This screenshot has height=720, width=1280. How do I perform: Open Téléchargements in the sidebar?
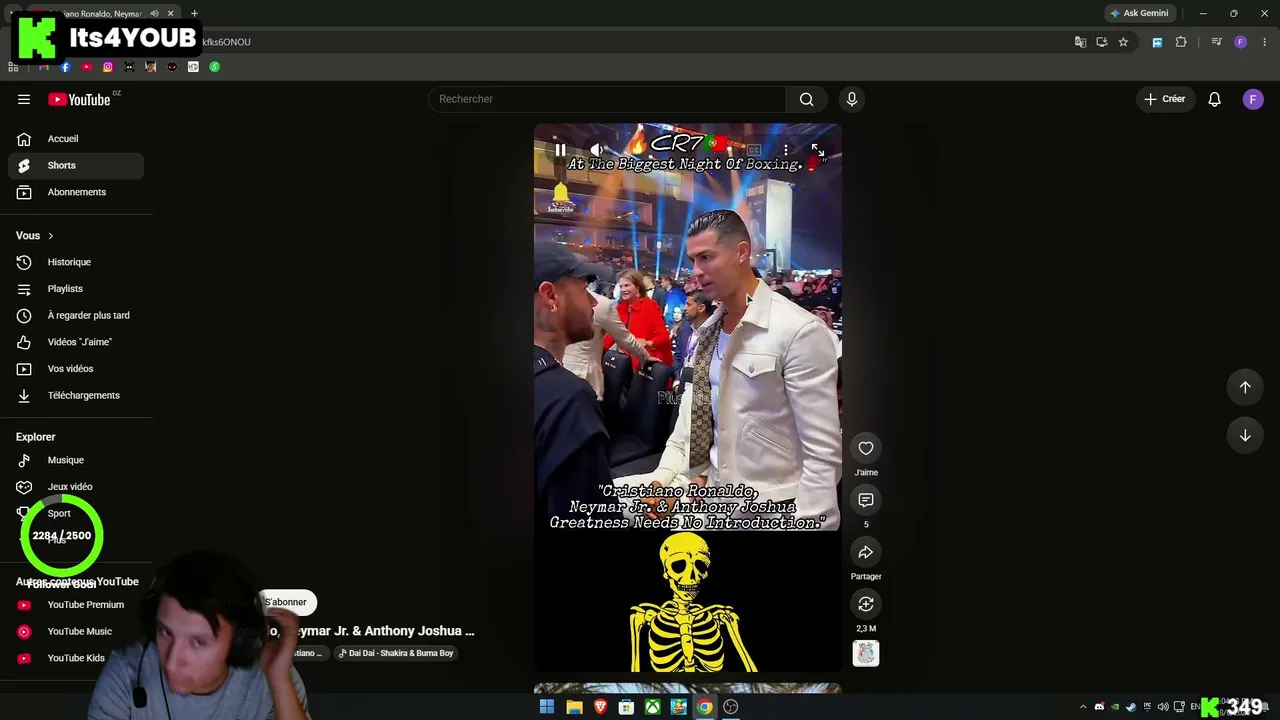point(75,395)
